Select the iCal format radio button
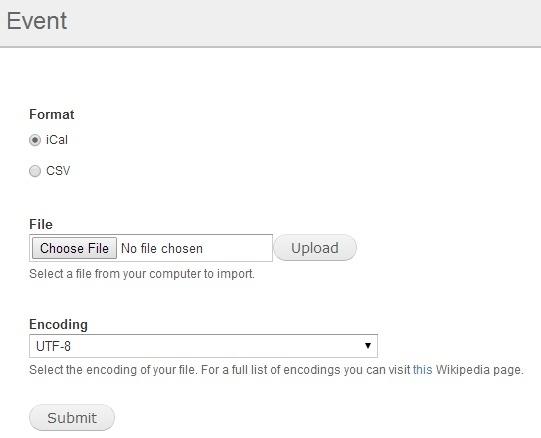Viewport: 541px width, 438px height. click(35, 140)
